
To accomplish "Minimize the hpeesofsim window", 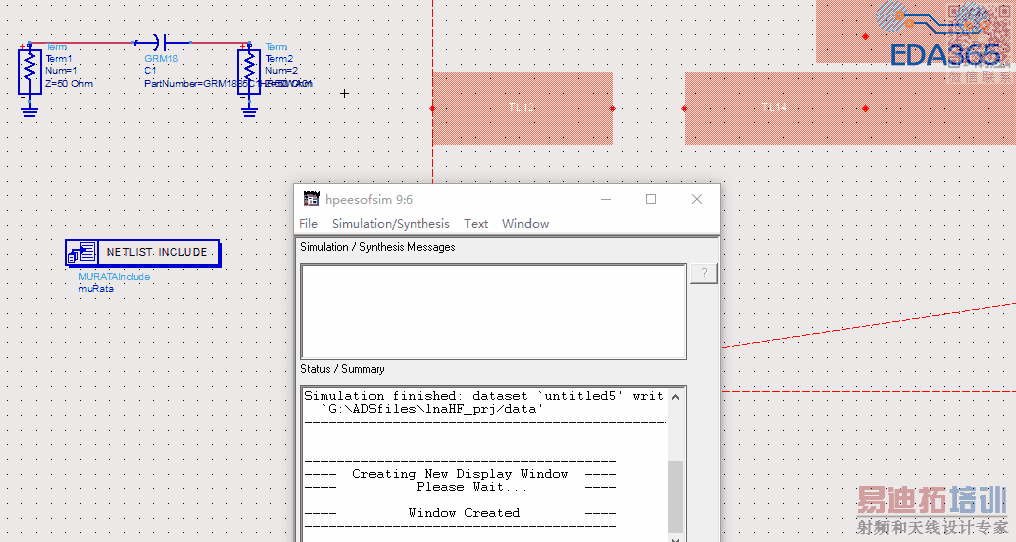I will 606,199.
